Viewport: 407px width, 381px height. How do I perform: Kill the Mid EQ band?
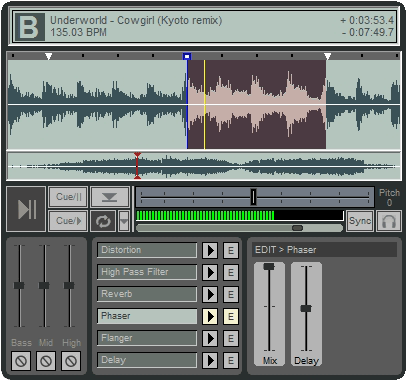(x=46, y=361)
